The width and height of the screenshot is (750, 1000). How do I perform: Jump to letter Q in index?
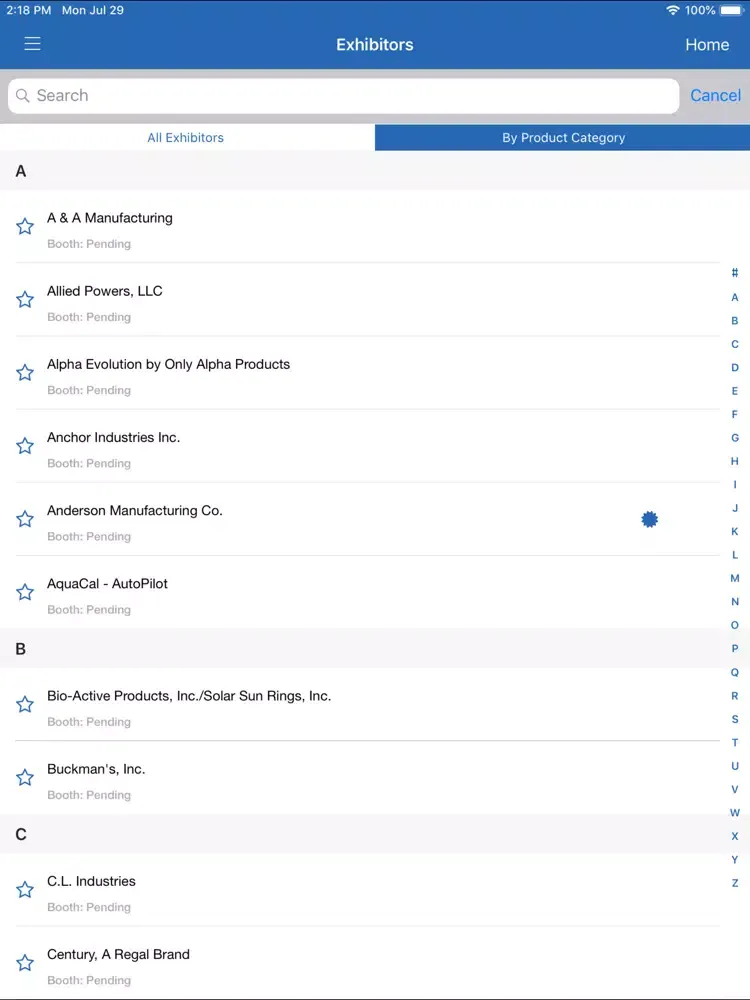(735, 672)
